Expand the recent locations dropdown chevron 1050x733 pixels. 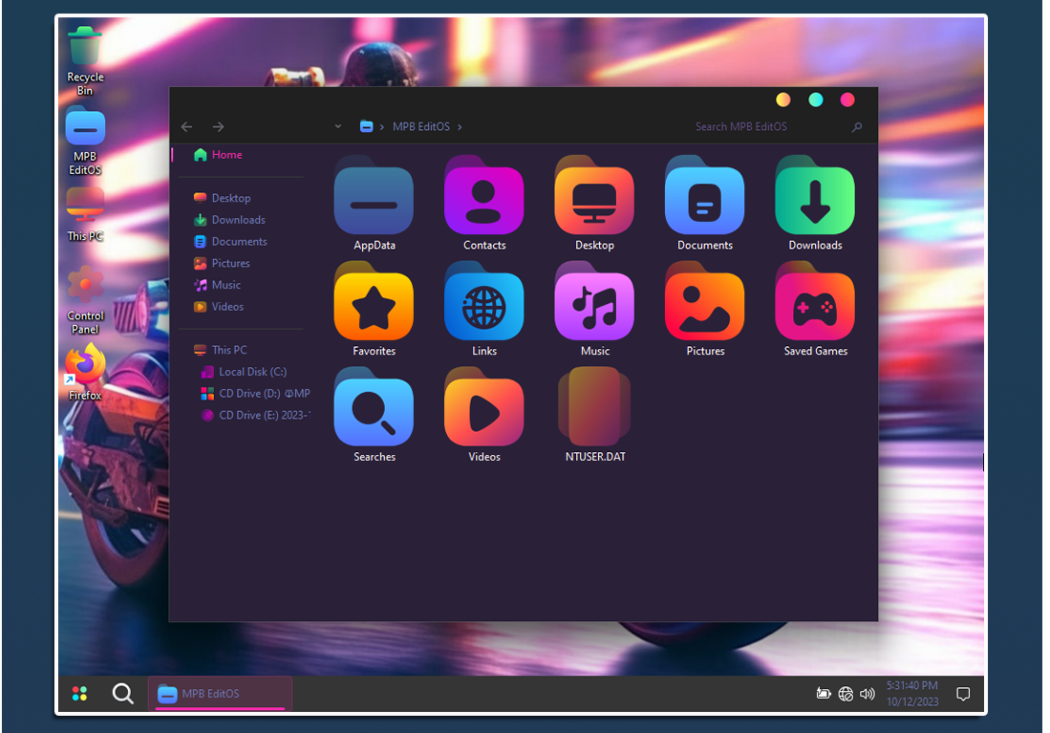point(338,127)
